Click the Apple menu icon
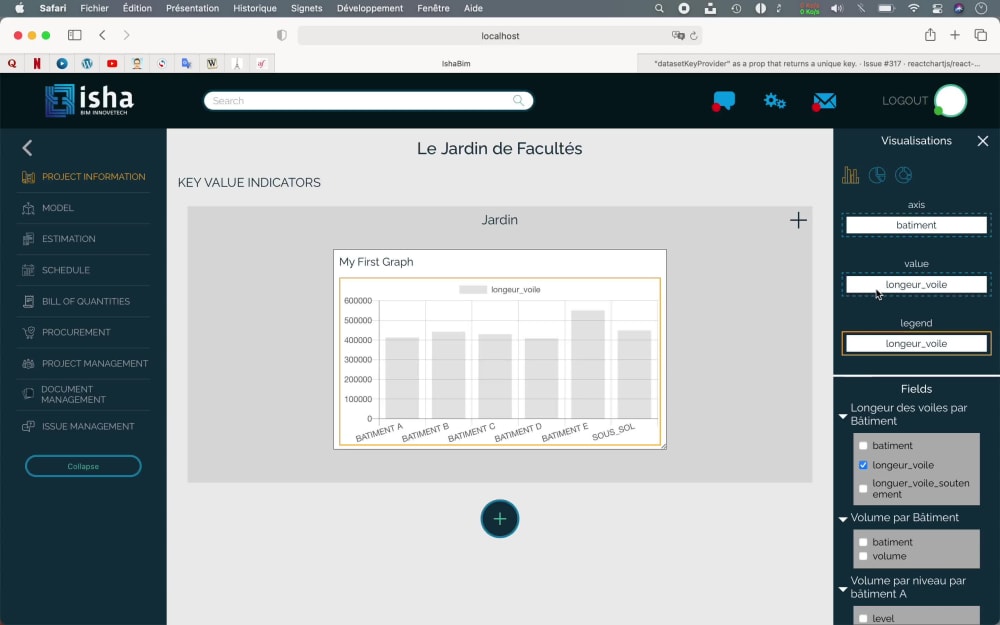This screenshot has height=625, width=1000. point(19,8)
